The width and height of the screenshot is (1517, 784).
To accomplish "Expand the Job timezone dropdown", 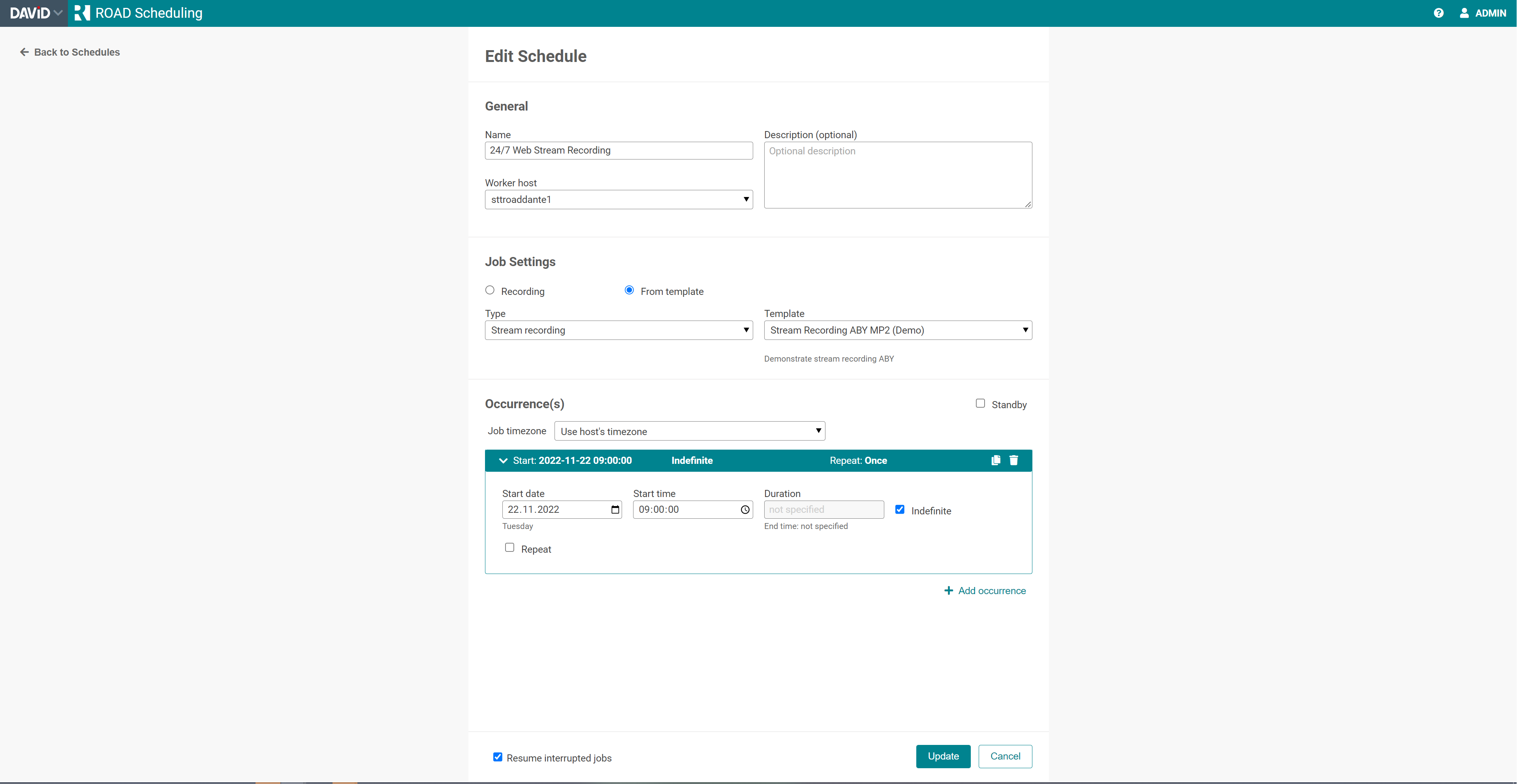I will [689, 431].
